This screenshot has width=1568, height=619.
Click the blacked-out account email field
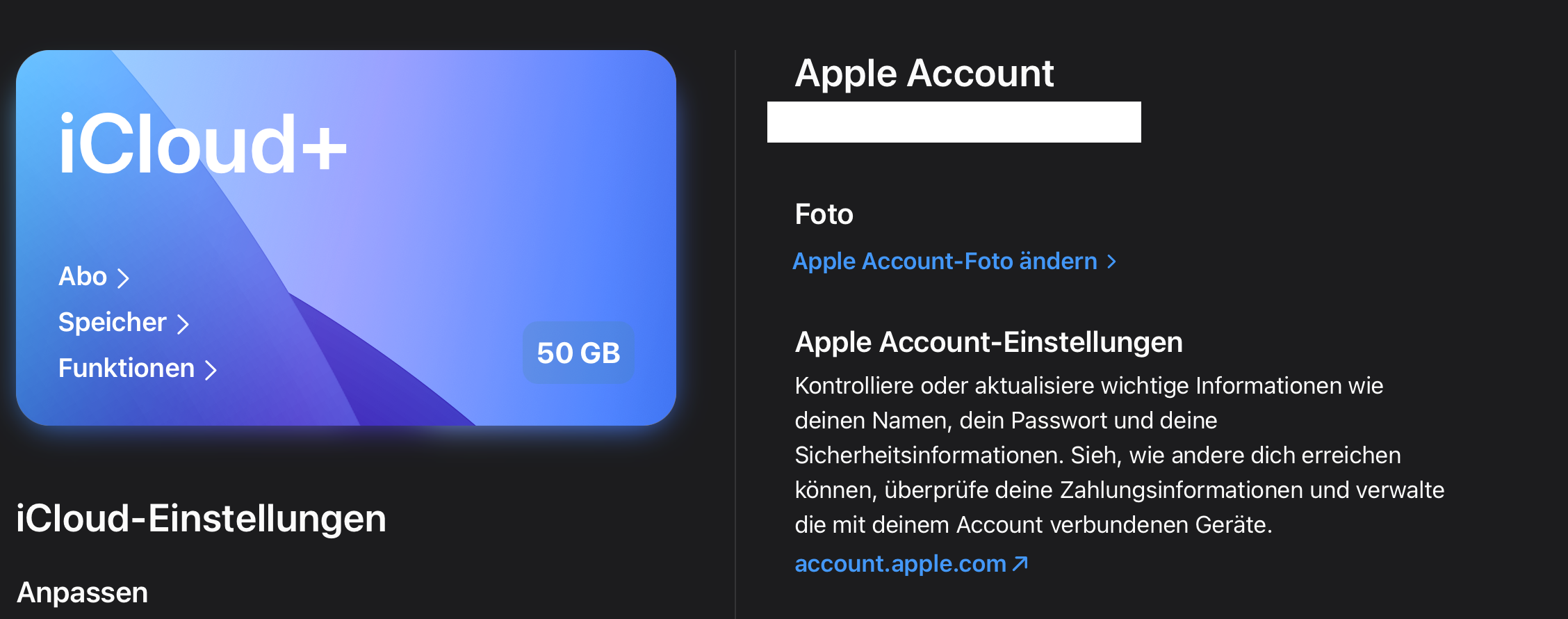click(954, 122)
